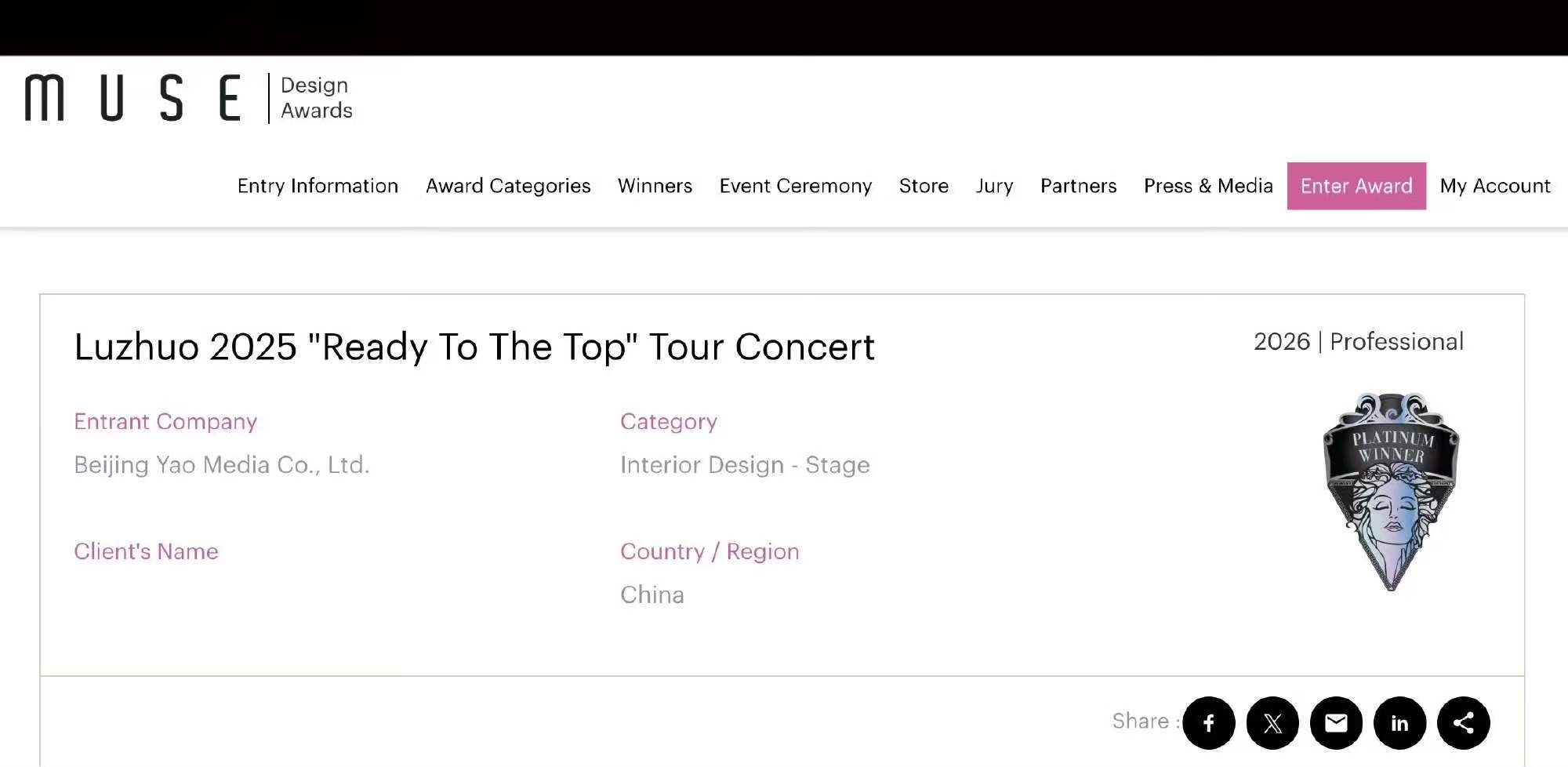Click Interior Design - Stage category text
1568x767 pixels.
pyautogui.click(x=745, y=465)
